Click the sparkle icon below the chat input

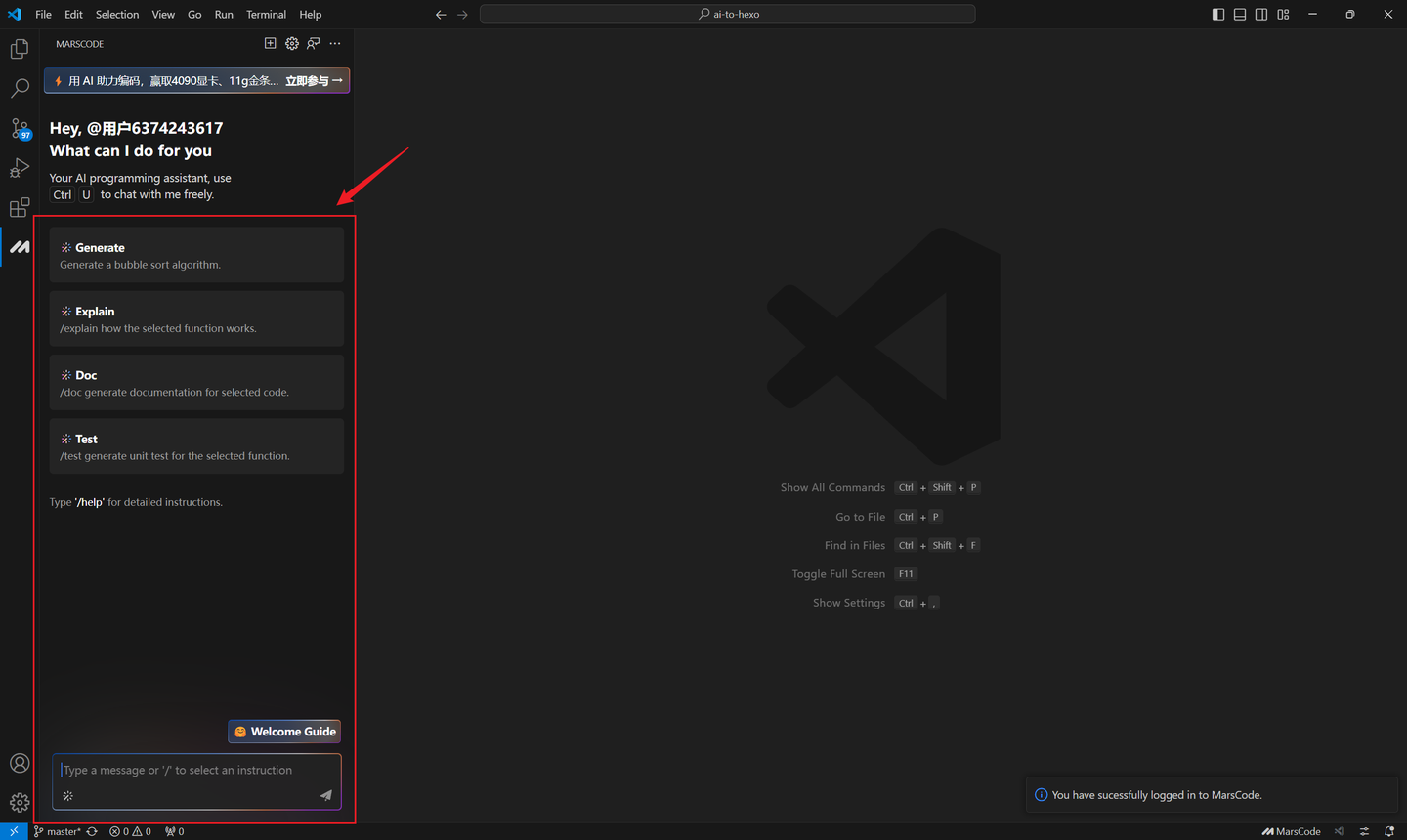(x=67, y=796)
